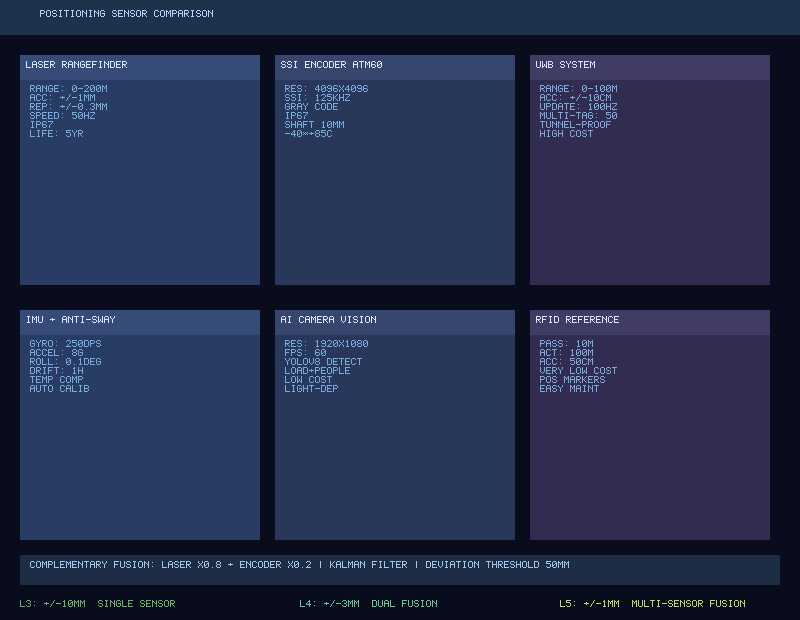Click UWB ACC: +/-10CM spec
This screenshot has height=620, width=800.
[x=576, y=97]
